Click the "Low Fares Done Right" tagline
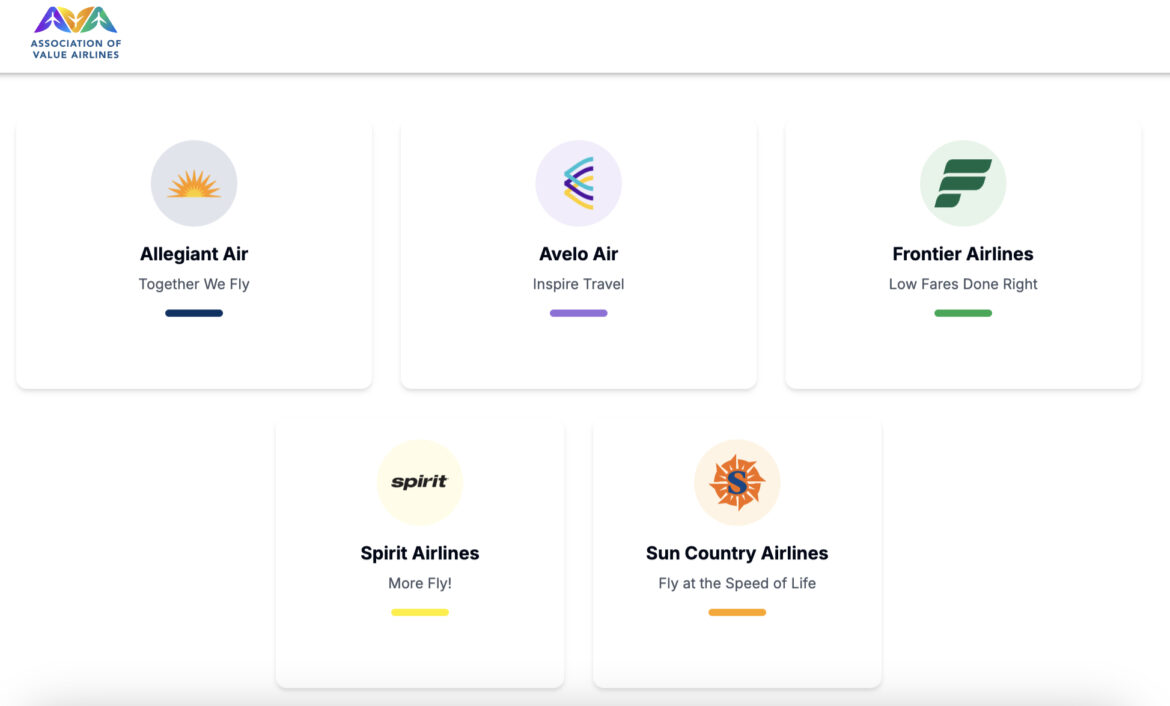 point(963,284)
